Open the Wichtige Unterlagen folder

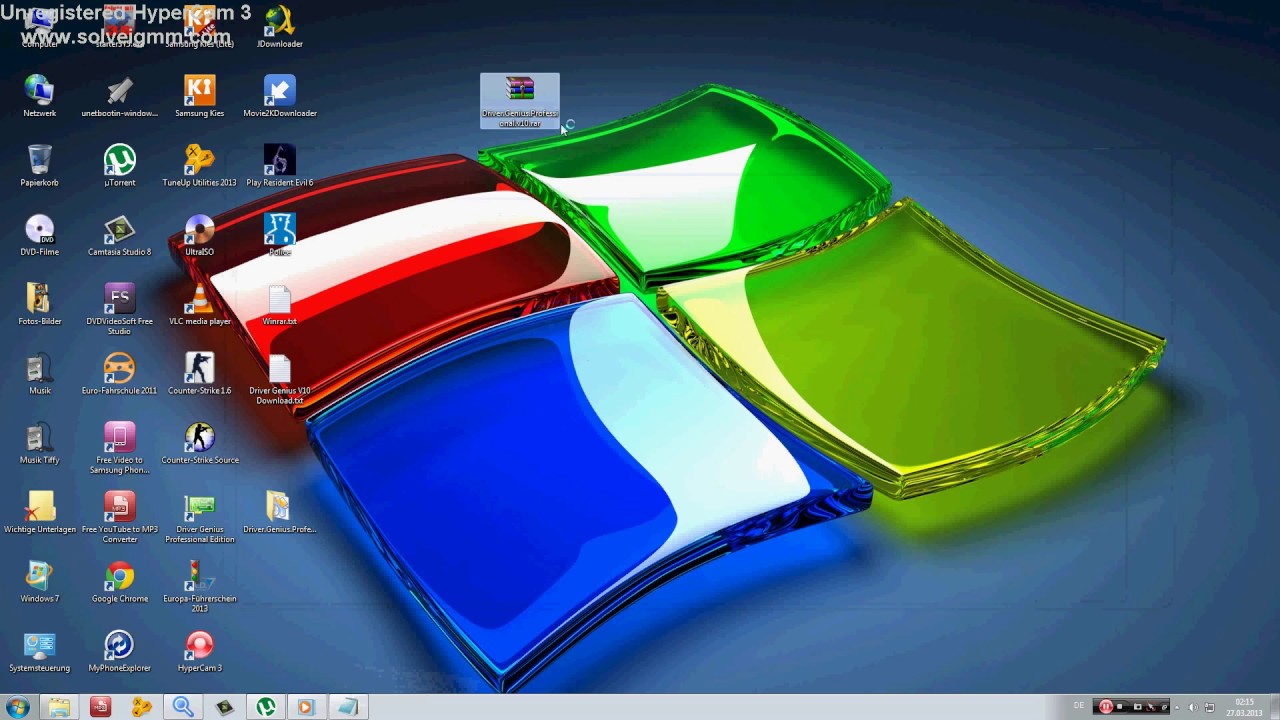coord(40,513)
